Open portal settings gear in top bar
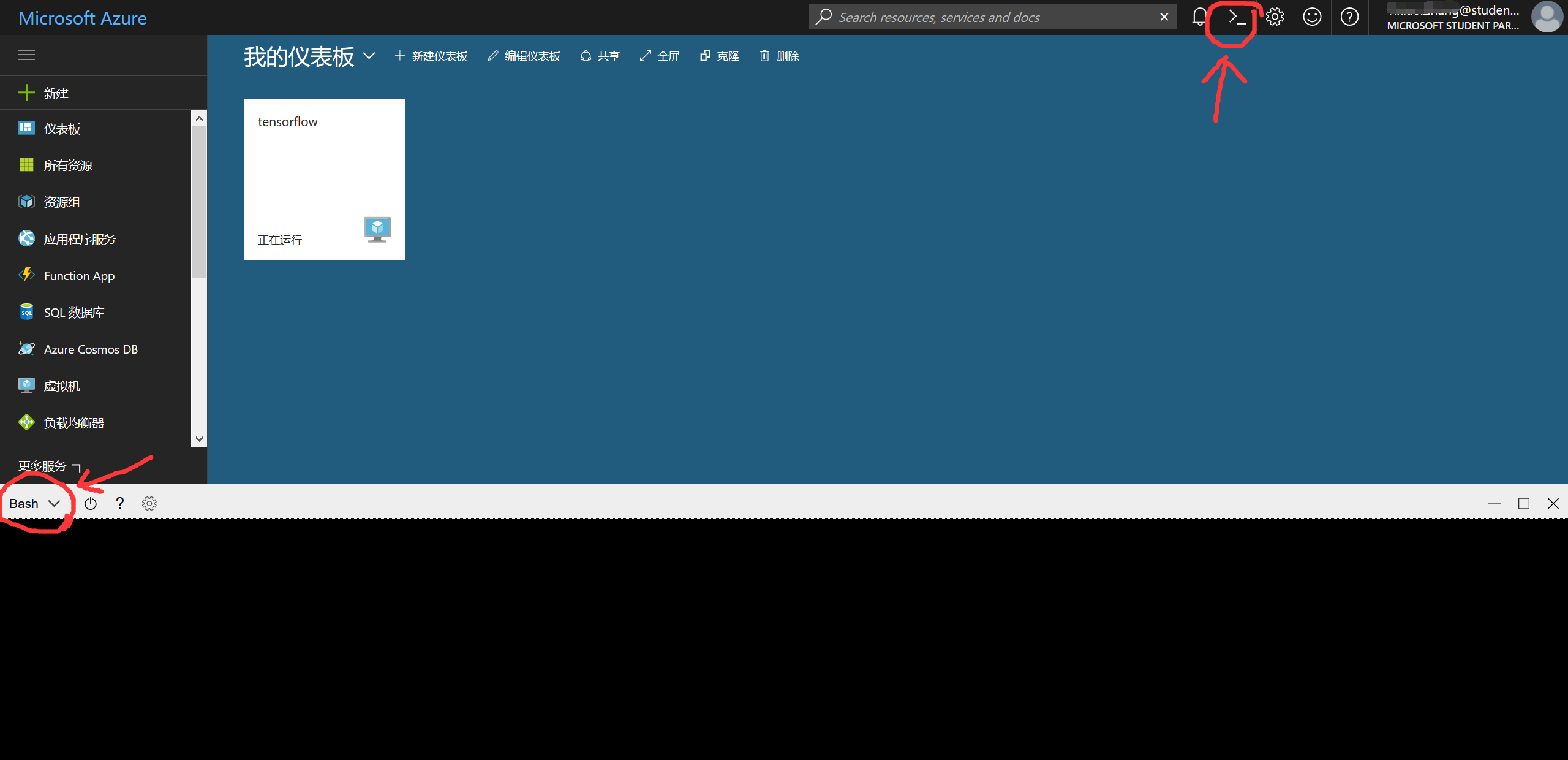The width and height of the screenshot is (1568, 760). click(1275, 17)
